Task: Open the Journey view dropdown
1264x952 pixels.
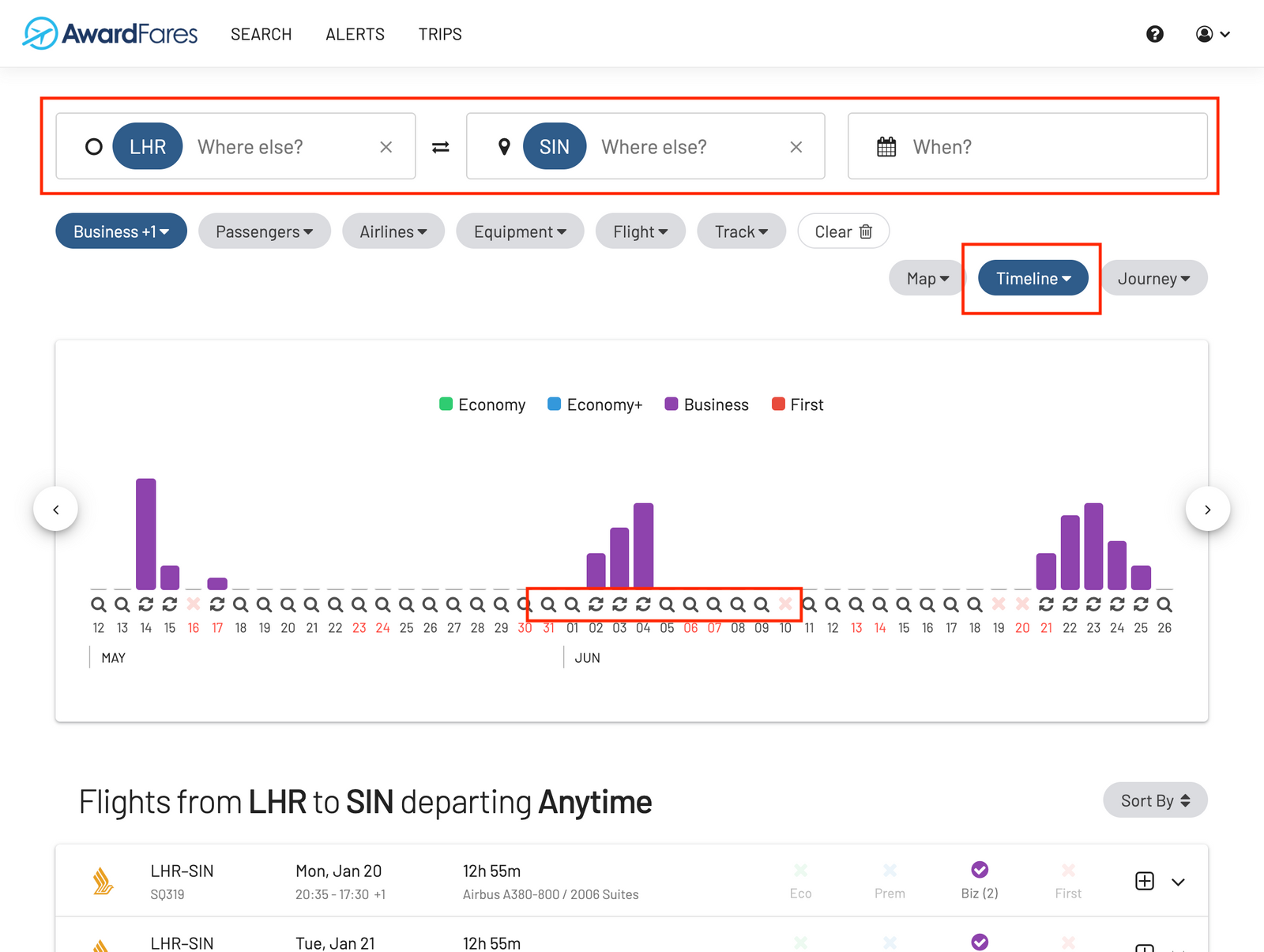Action: 1153,278
